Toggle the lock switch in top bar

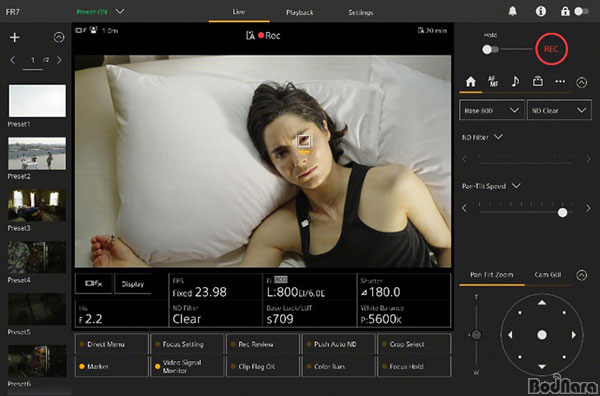click(x=581, y=11)
